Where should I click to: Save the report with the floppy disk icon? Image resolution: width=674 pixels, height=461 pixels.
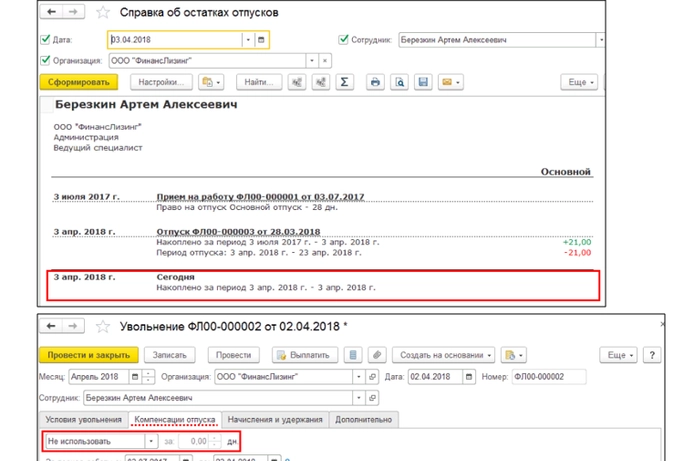point(423,82)
